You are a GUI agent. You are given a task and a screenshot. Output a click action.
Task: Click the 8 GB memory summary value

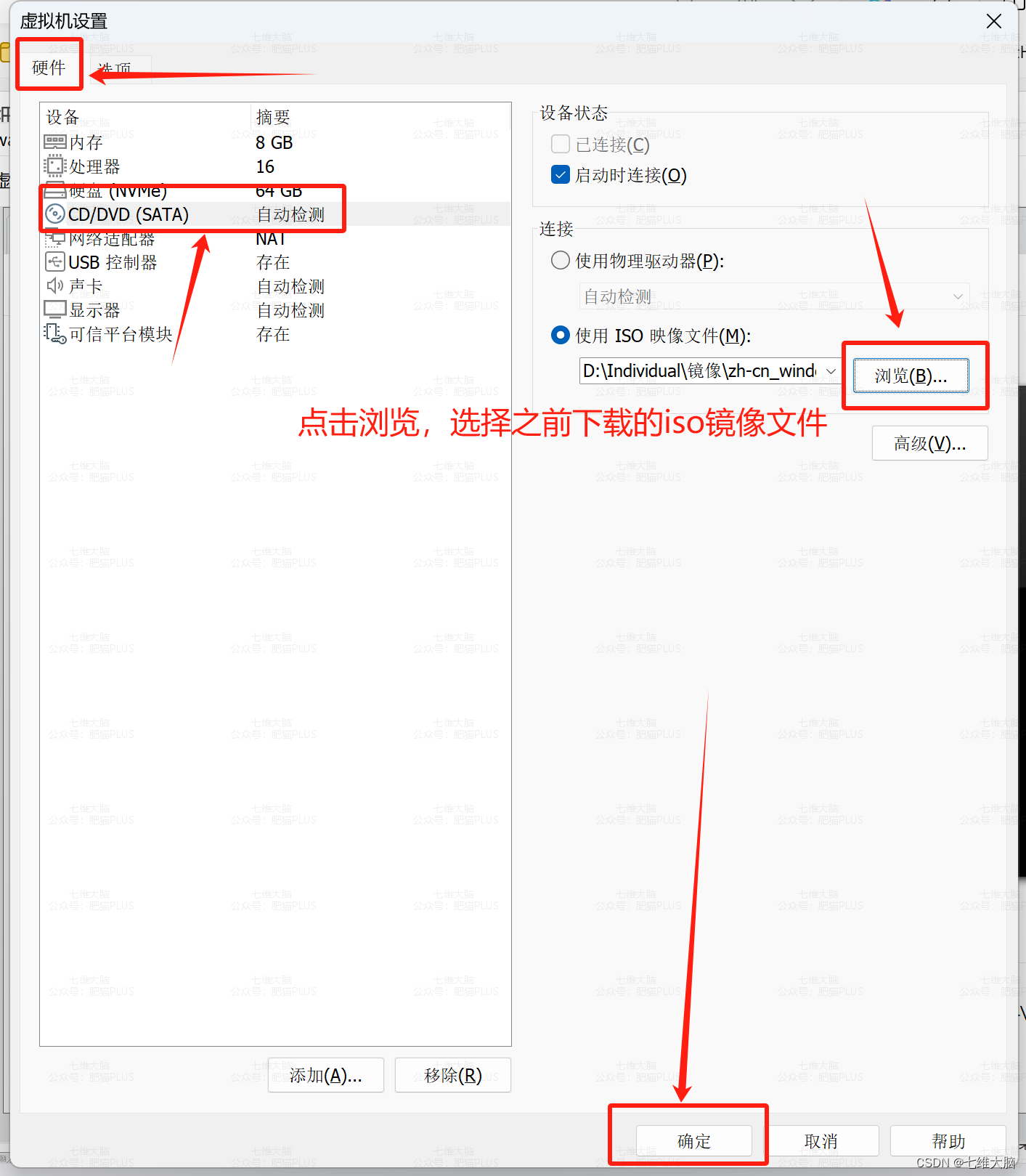click(x=274, y=142)
